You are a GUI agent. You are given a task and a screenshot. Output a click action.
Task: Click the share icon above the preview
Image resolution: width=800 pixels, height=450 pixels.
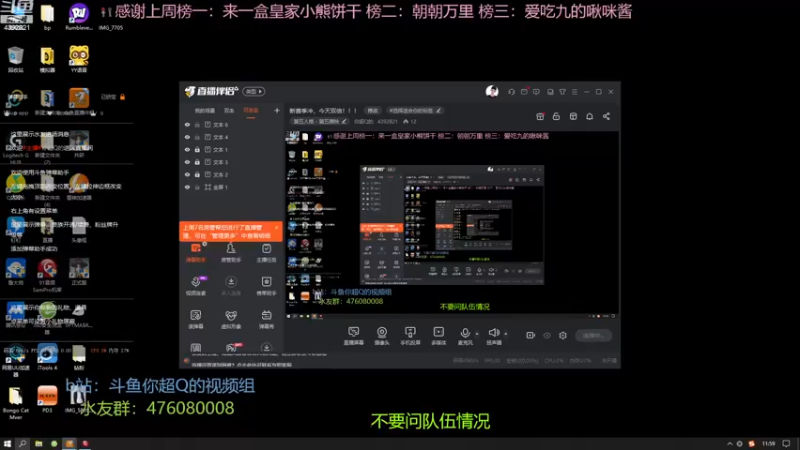click(x=606, y=116)
